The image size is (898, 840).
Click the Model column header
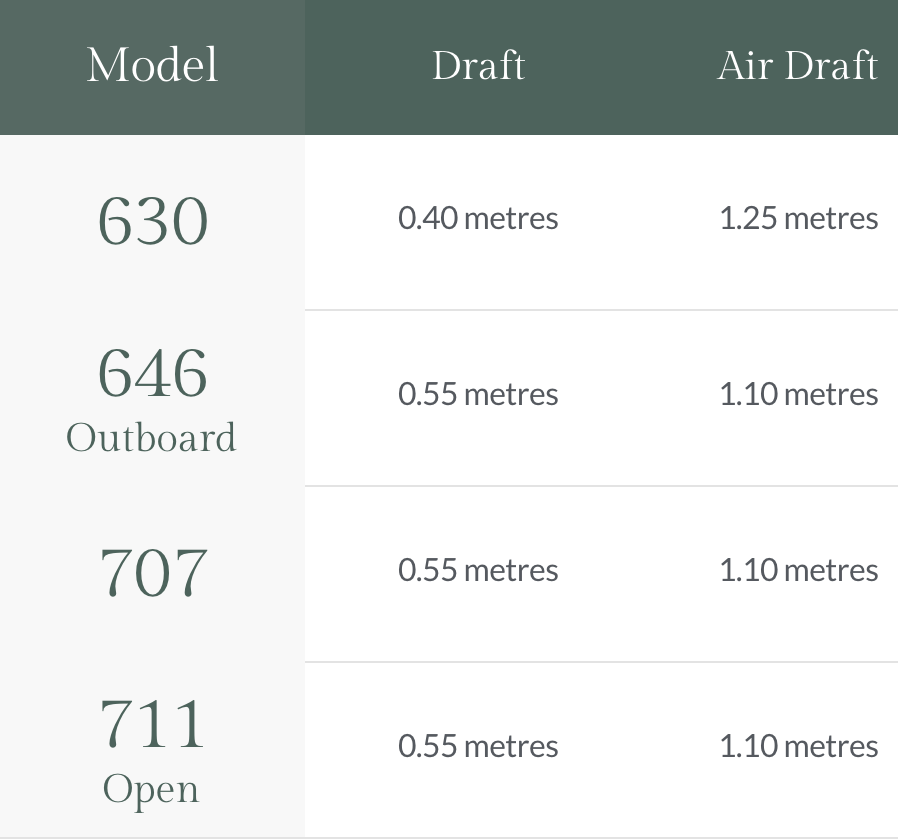(x=152, y=66)
